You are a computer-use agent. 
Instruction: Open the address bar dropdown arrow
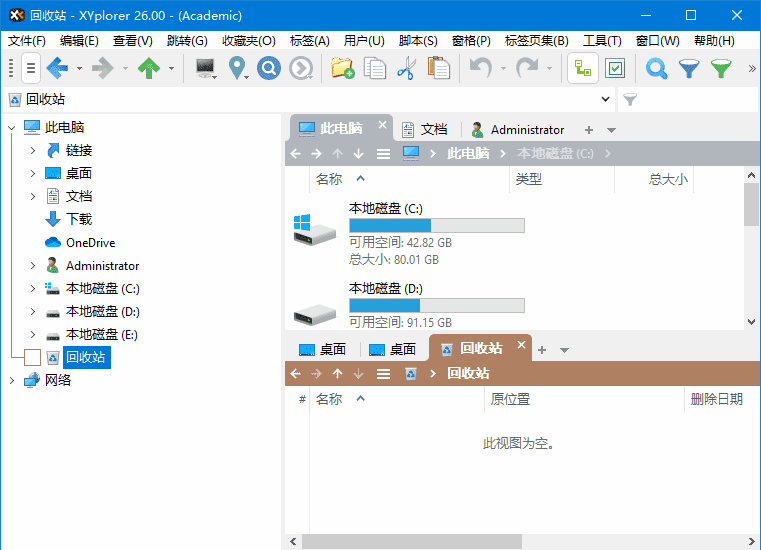(x=605, y=100)
